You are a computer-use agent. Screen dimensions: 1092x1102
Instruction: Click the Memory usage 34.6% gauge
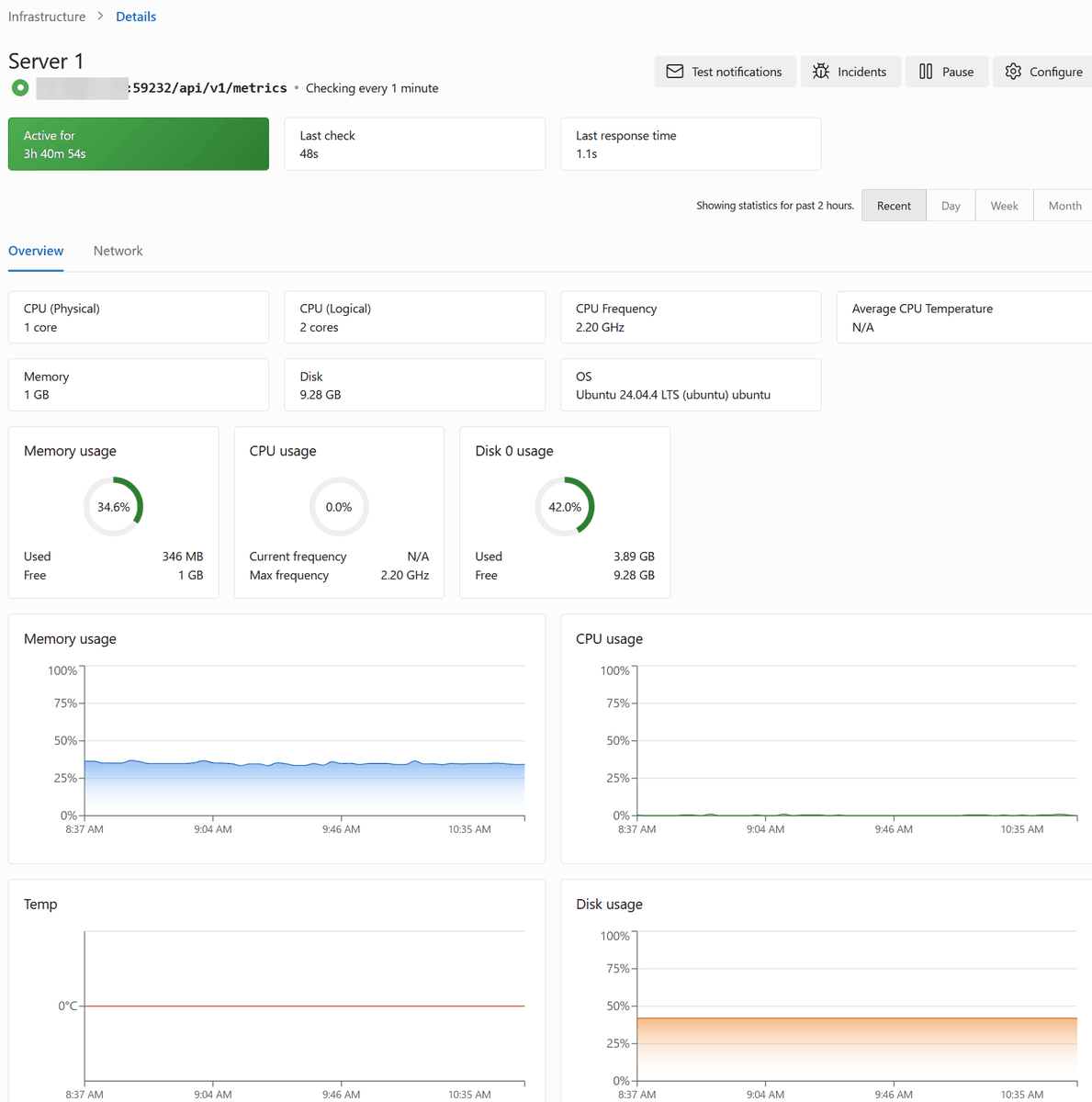(x=114, y=507)
